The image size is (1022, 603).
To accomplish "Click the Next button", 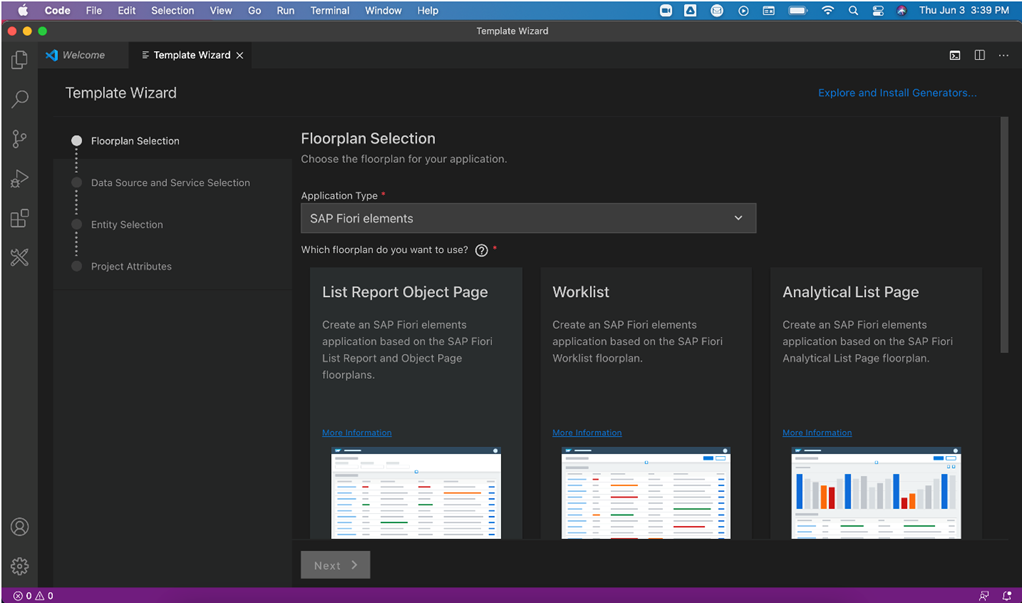I will (x=336, y=565).
